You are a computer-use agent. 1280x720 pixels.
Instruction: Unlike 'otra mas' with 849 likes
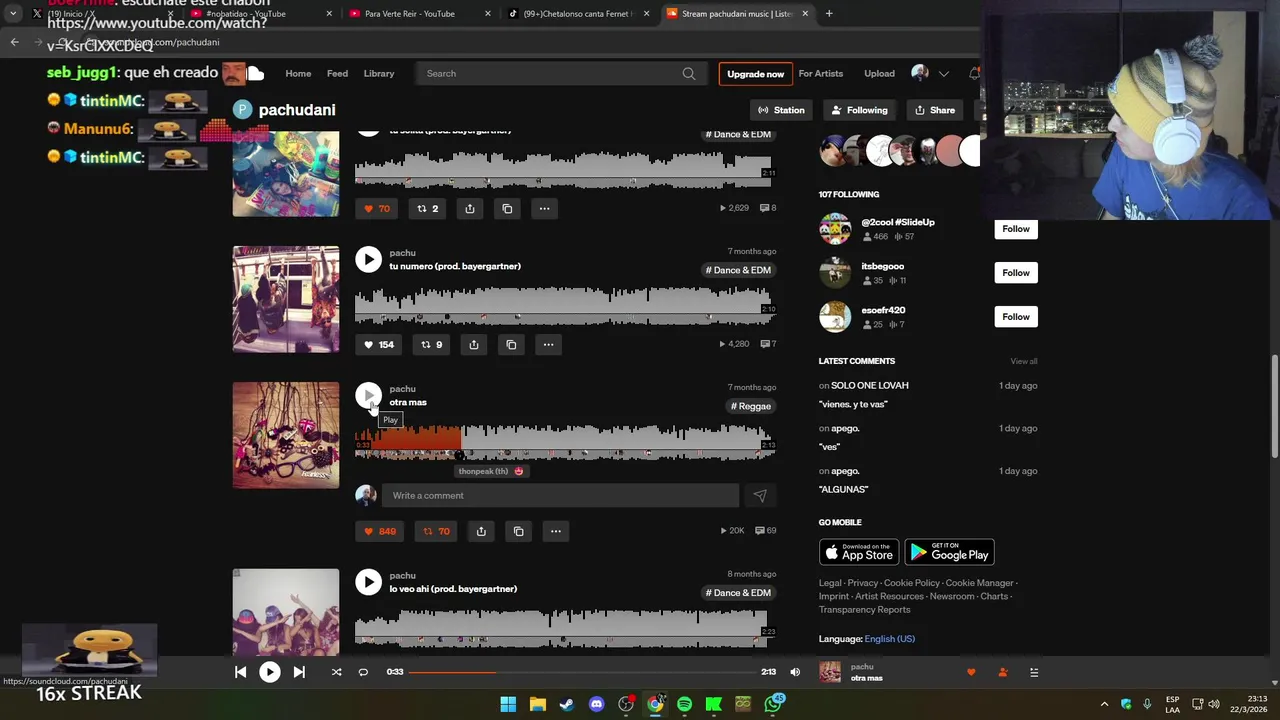tap(379, 531)
